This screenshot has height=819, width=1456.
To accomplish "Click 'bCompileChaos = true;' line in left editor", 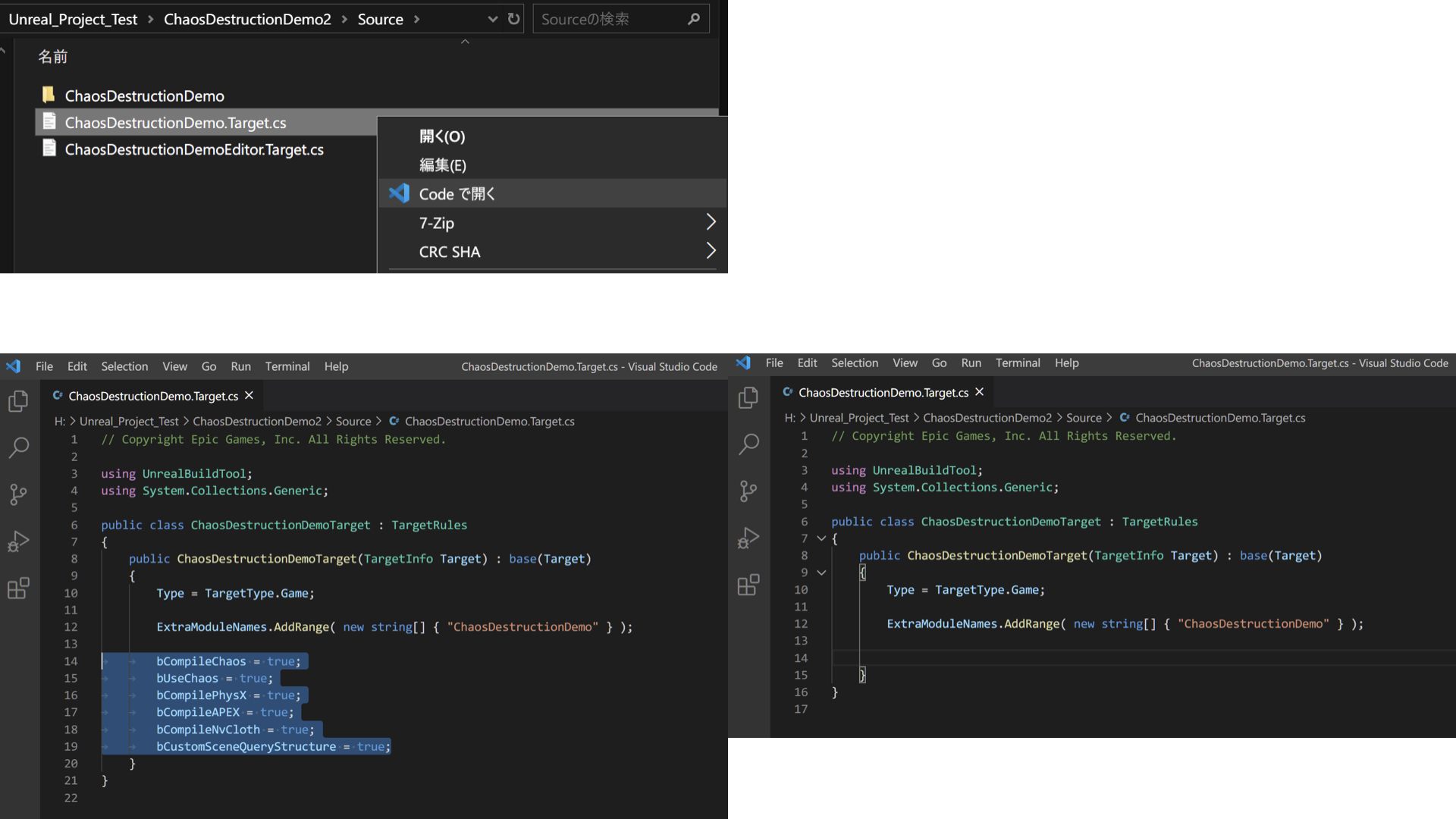I will click(228, 661).
